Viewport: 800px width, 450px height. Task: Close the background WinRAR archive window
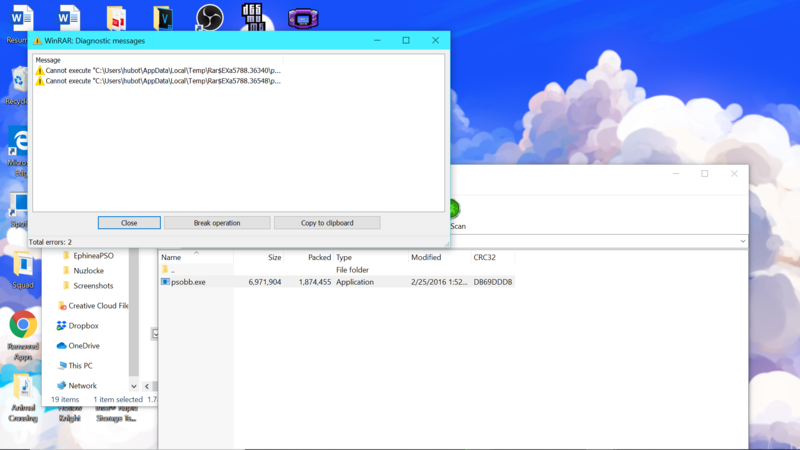click(x=734, y=174)
